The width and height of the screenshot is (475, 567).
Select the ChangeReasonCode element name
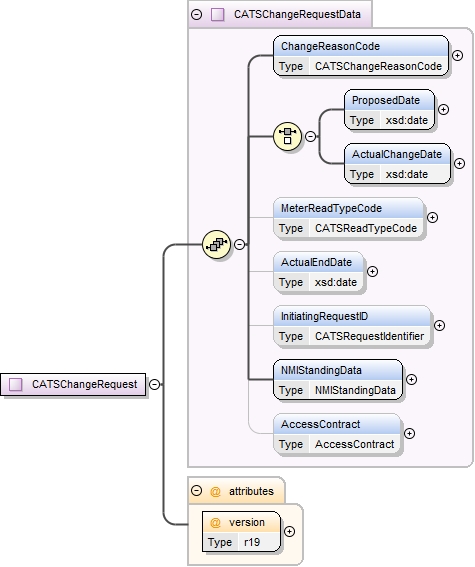[x=330, y=46]
